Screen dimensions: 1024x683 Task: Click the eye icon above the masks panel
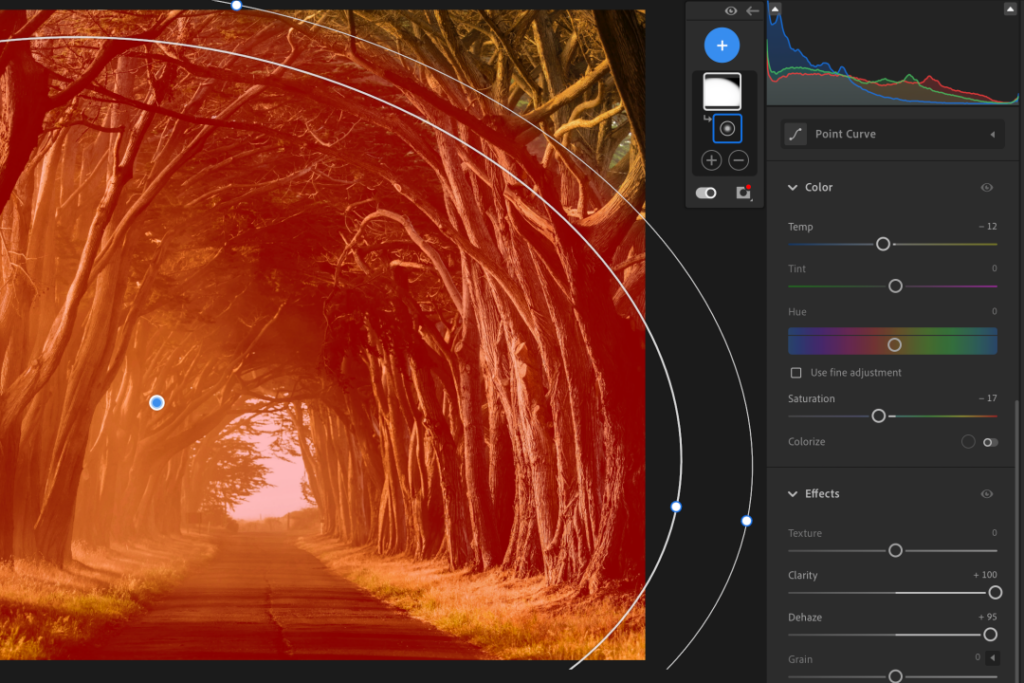(729, 10)
